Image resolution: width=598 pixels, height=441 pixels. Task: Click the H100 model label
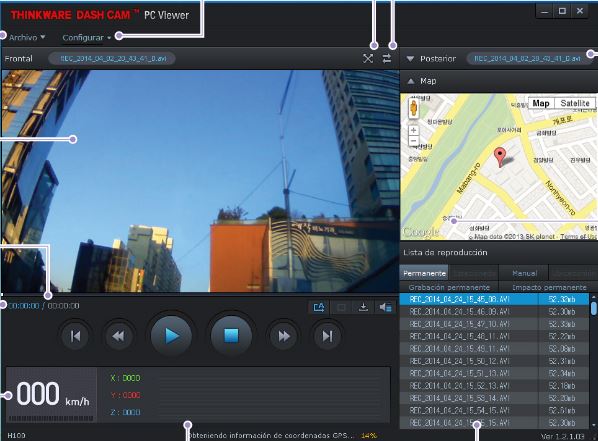(16, 435)
